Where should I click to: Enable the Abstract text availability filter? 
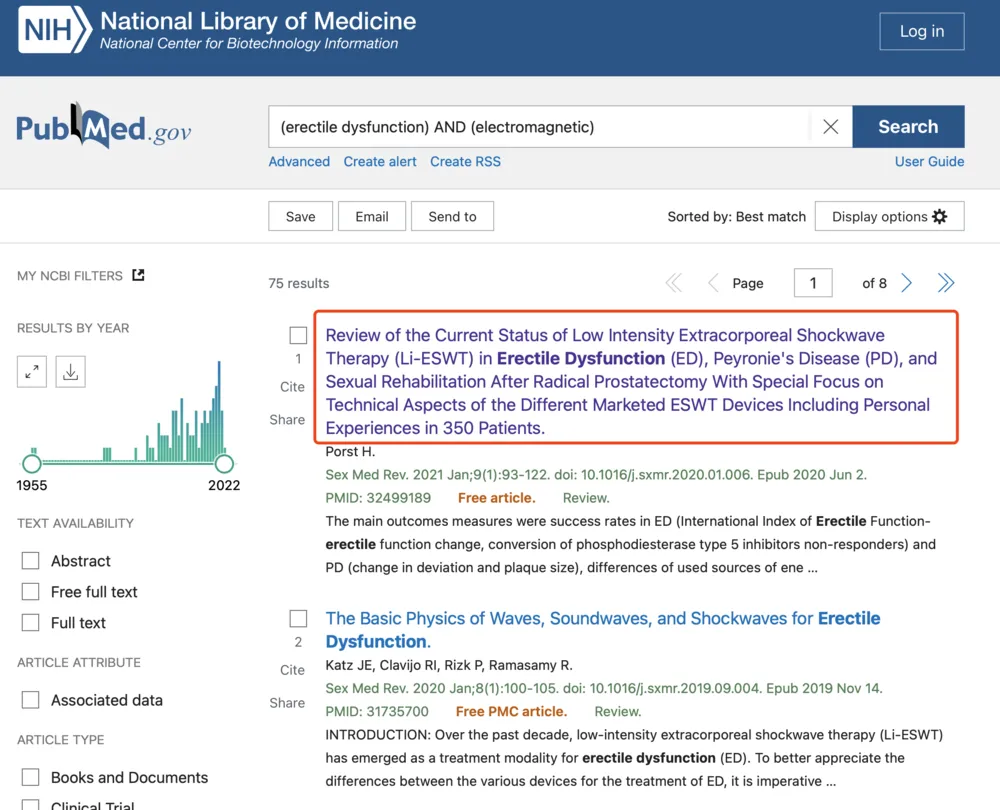coord(31,561)
